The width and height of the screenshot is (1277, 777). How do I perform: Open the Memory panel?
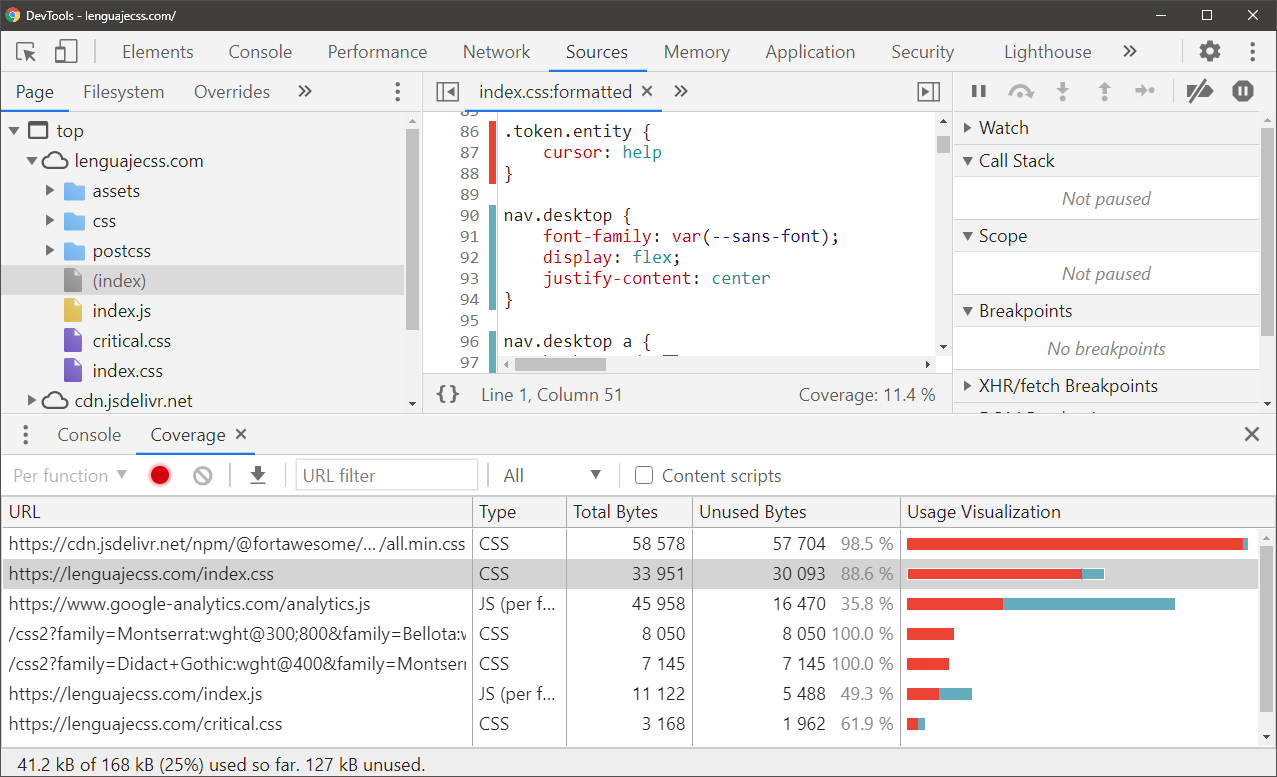[696, 52]
